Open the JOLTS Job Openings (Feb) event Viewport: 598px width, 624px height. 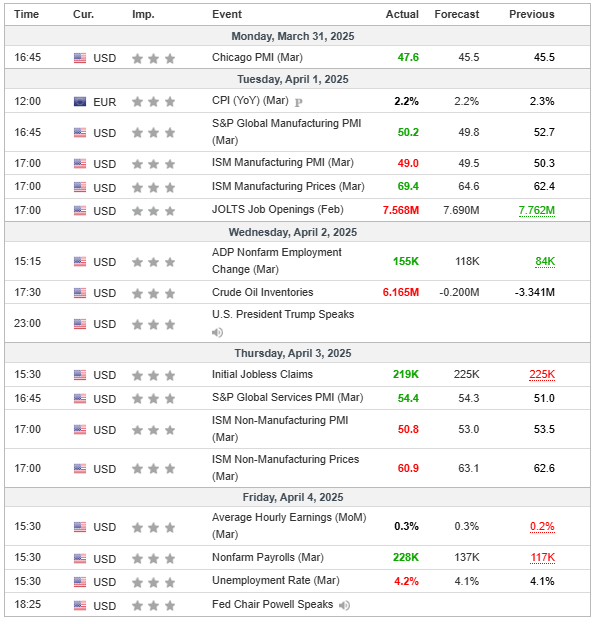click(x=278, y=209)
